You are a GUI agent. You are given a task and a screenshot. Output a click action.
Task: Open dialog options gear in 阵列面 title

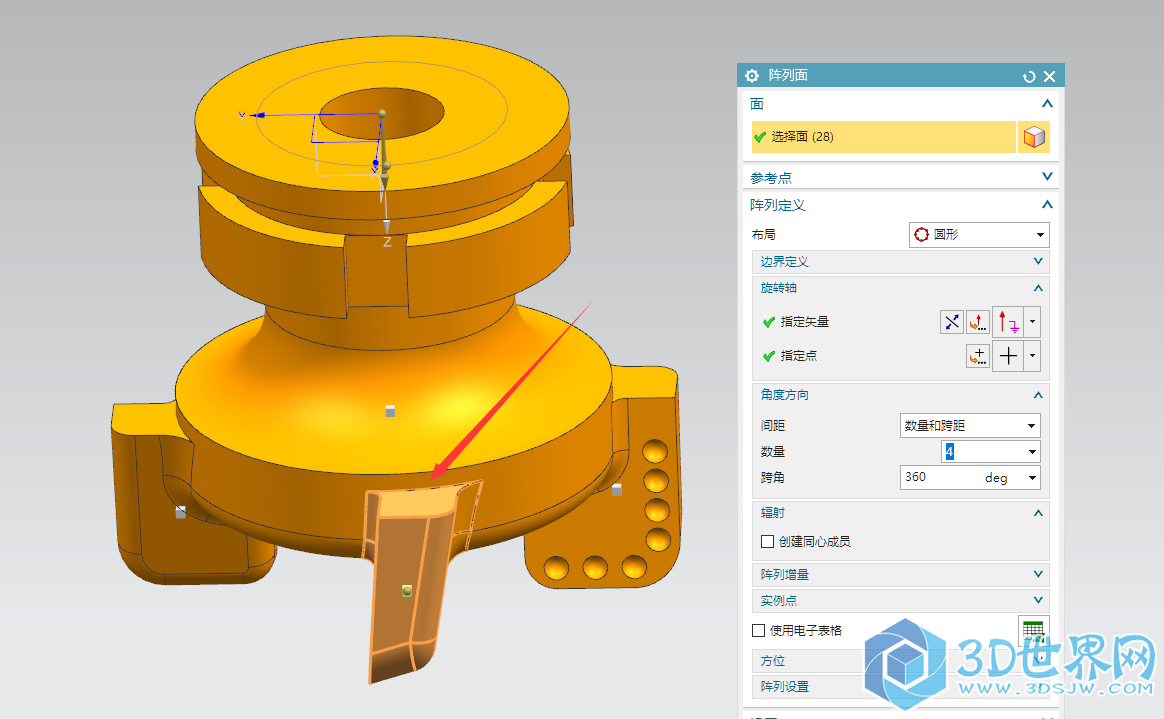pyautogui.click(x=752, y=76)
